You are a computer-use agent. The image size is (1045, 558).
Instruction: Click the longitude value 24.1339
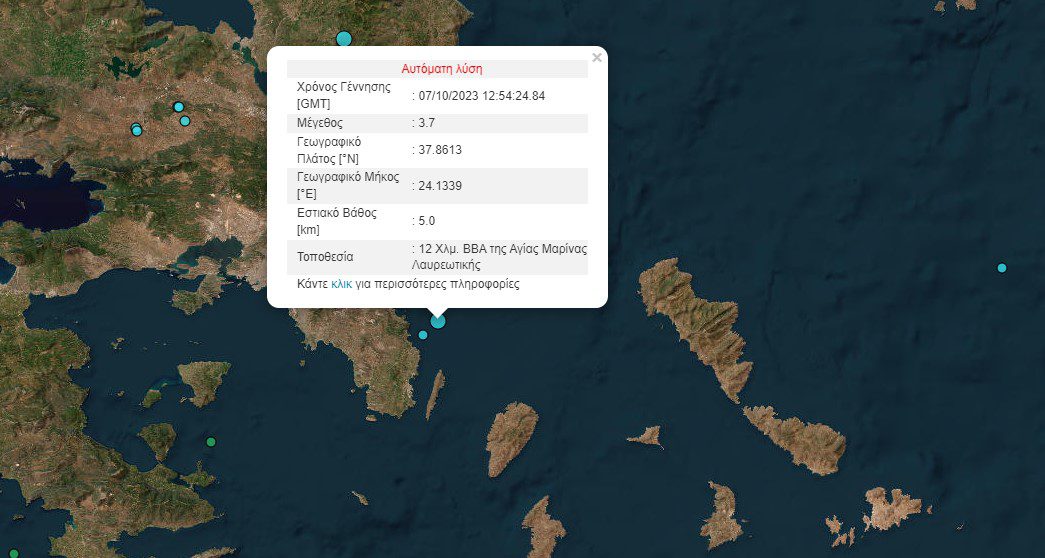(x=440, y=186)
